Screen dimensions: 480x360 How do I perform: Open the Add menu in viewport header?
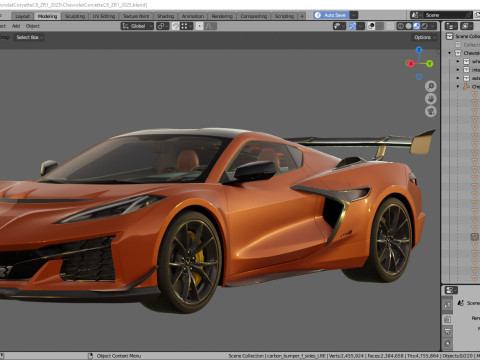pos(16,26)
